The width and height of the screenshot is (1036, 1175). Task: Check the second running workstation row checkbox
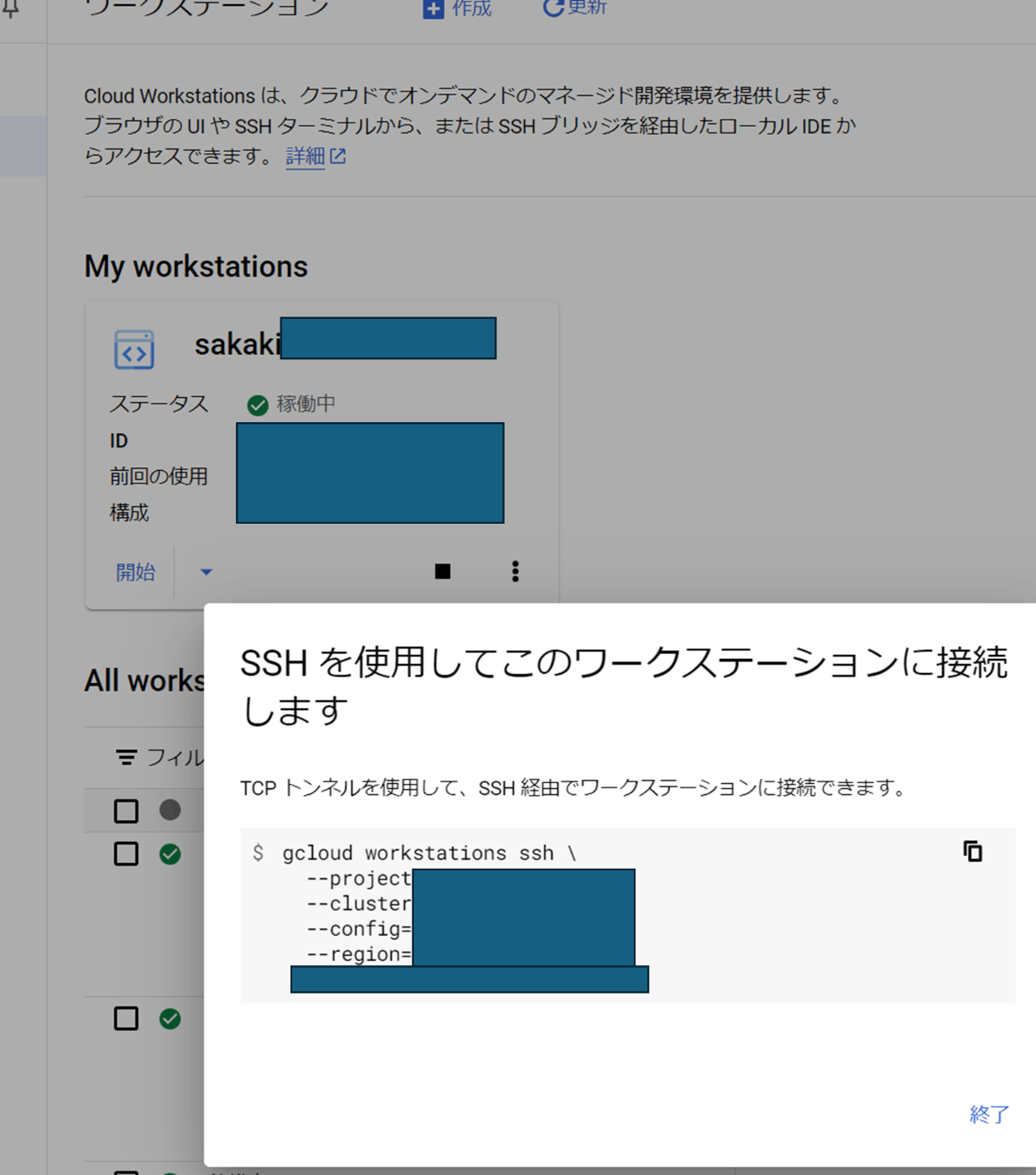pyautogui.click(x=126, y=1018)
